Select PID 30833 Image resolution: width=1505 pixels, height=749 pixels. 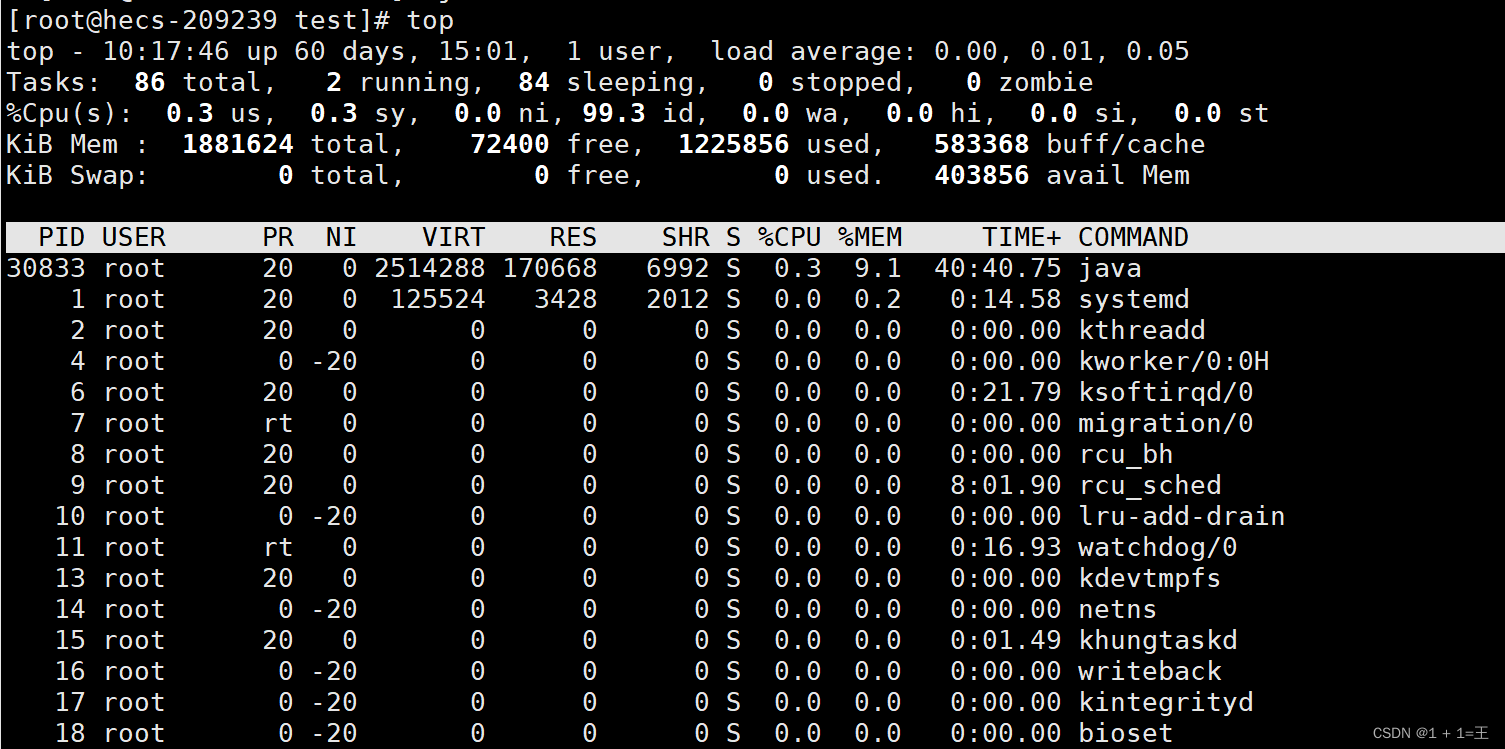click(46, 269)
